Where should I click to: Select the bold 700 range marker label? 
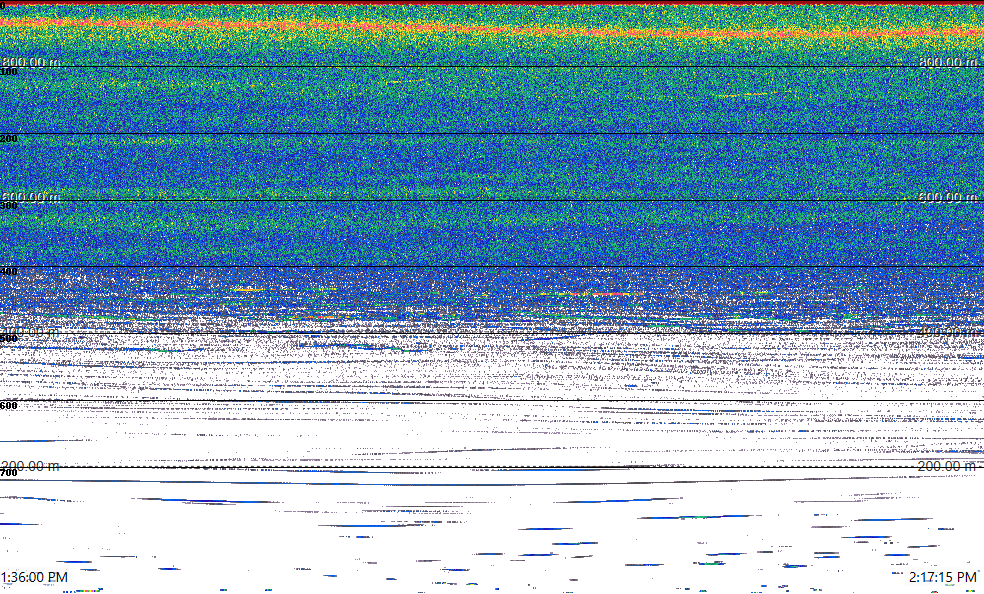click(x=9, y=473)
